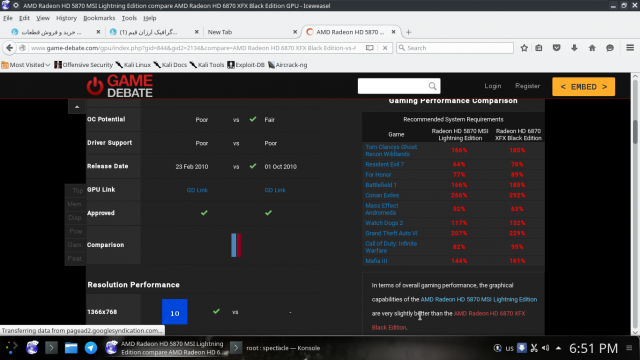The height and width of the screenshot is (360, 640).
Task: Click the scissors clipboard tray icon
Action: (x=534, y=348)
